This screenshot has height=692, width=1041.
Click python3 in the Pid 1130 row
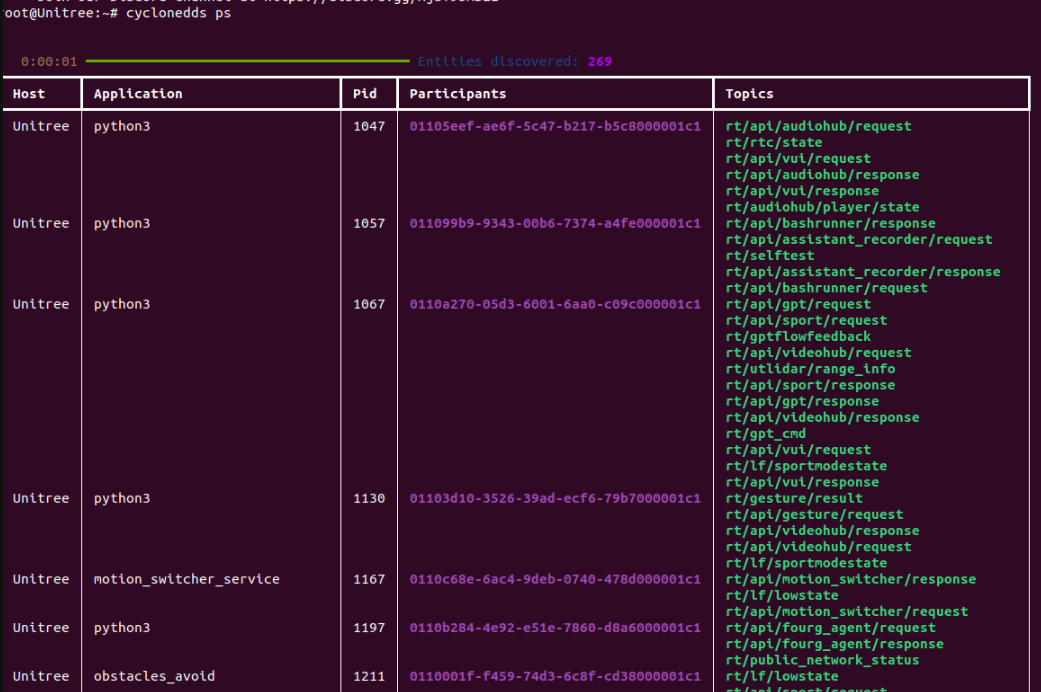[121, 498]
